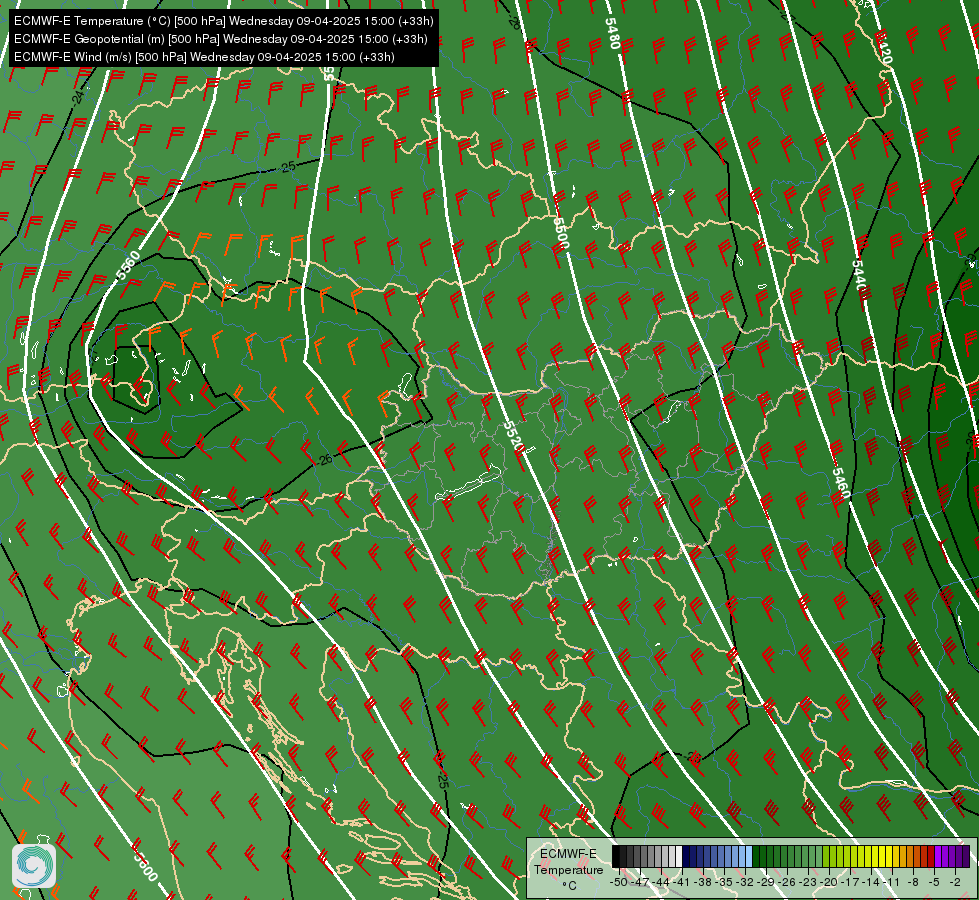Click the -38 legend tick value
The image size is (979, 900).
pos(703,883)
